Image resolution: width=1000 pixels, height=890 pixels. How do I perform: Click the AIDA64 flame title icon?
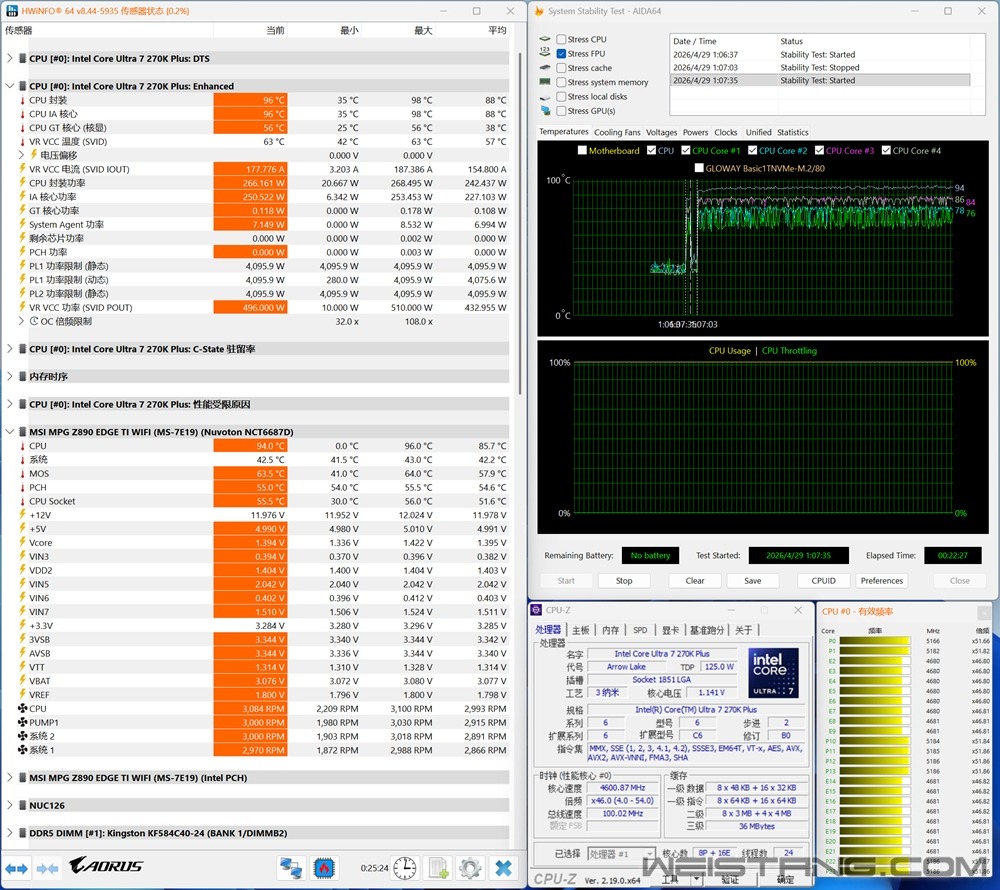[x=539, y=11]
